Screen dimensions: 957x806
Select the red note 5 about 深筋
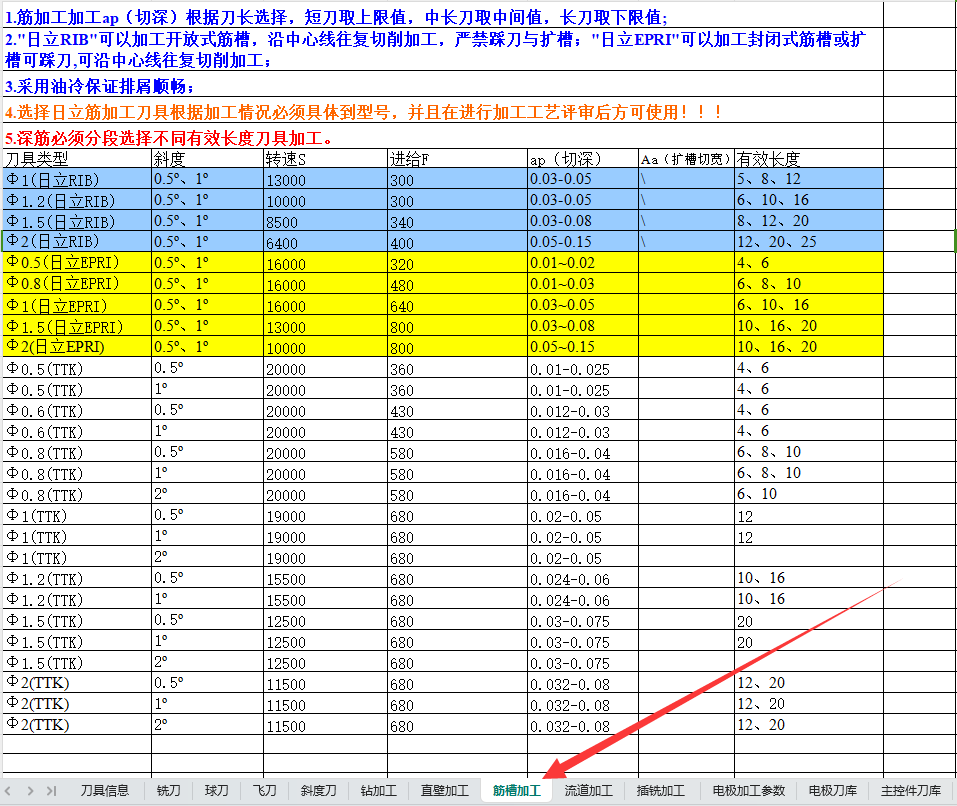point(443,137)
